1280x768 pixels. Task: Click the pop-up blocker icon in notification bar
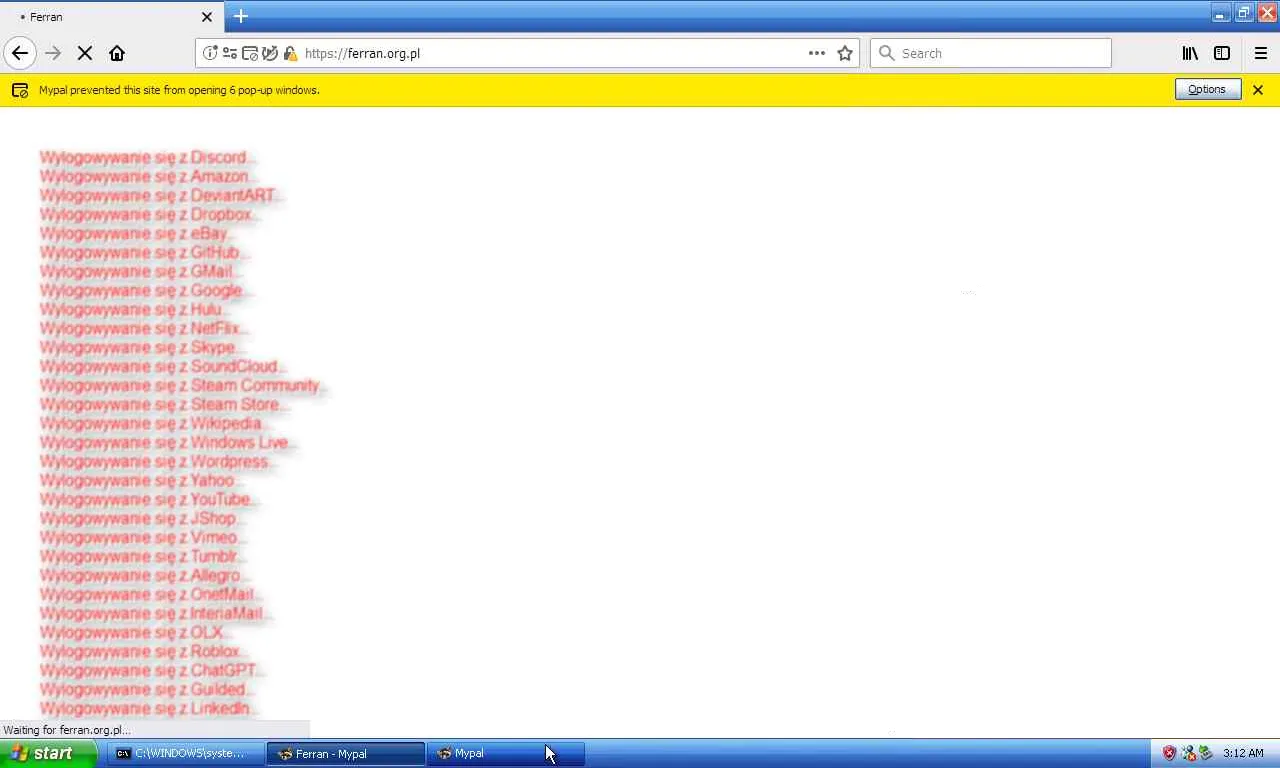tap(20, 90)
